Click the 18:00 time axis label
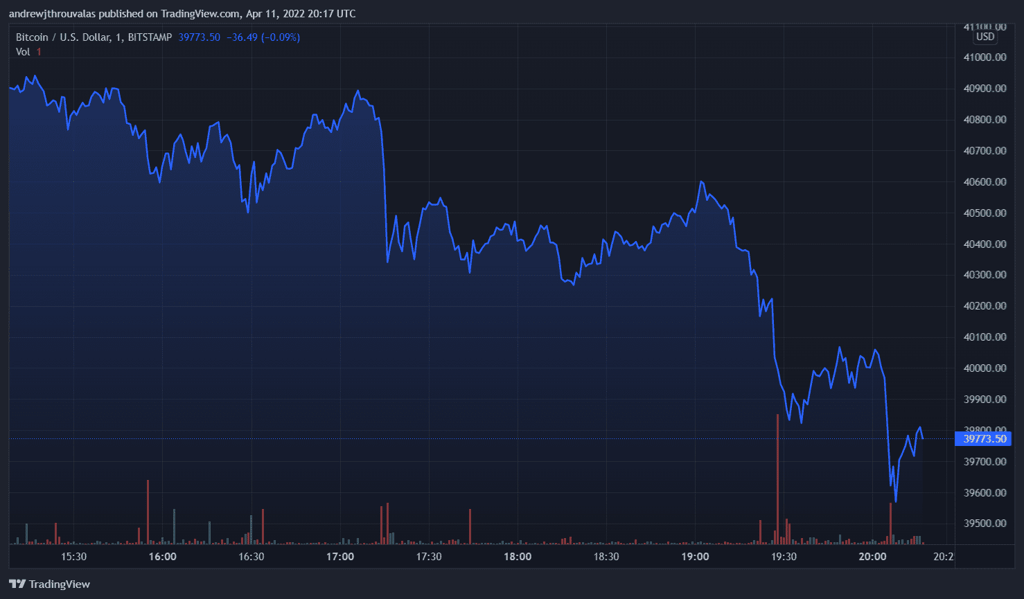The image size is (1024, 599). click(517, 557)
